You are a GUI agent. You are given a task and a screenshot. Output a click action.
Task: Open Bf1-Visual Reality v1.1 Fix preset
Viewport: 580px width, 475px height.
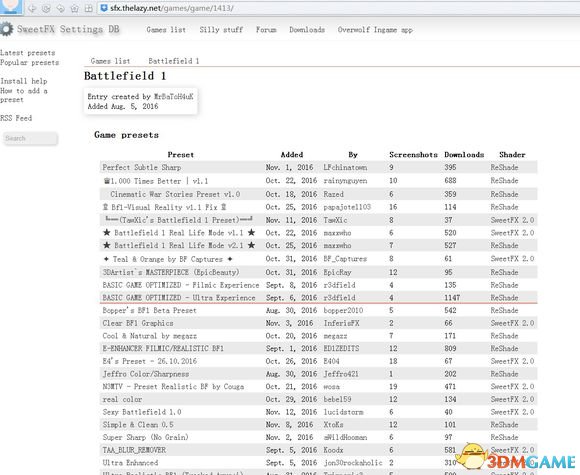[164, 207]
